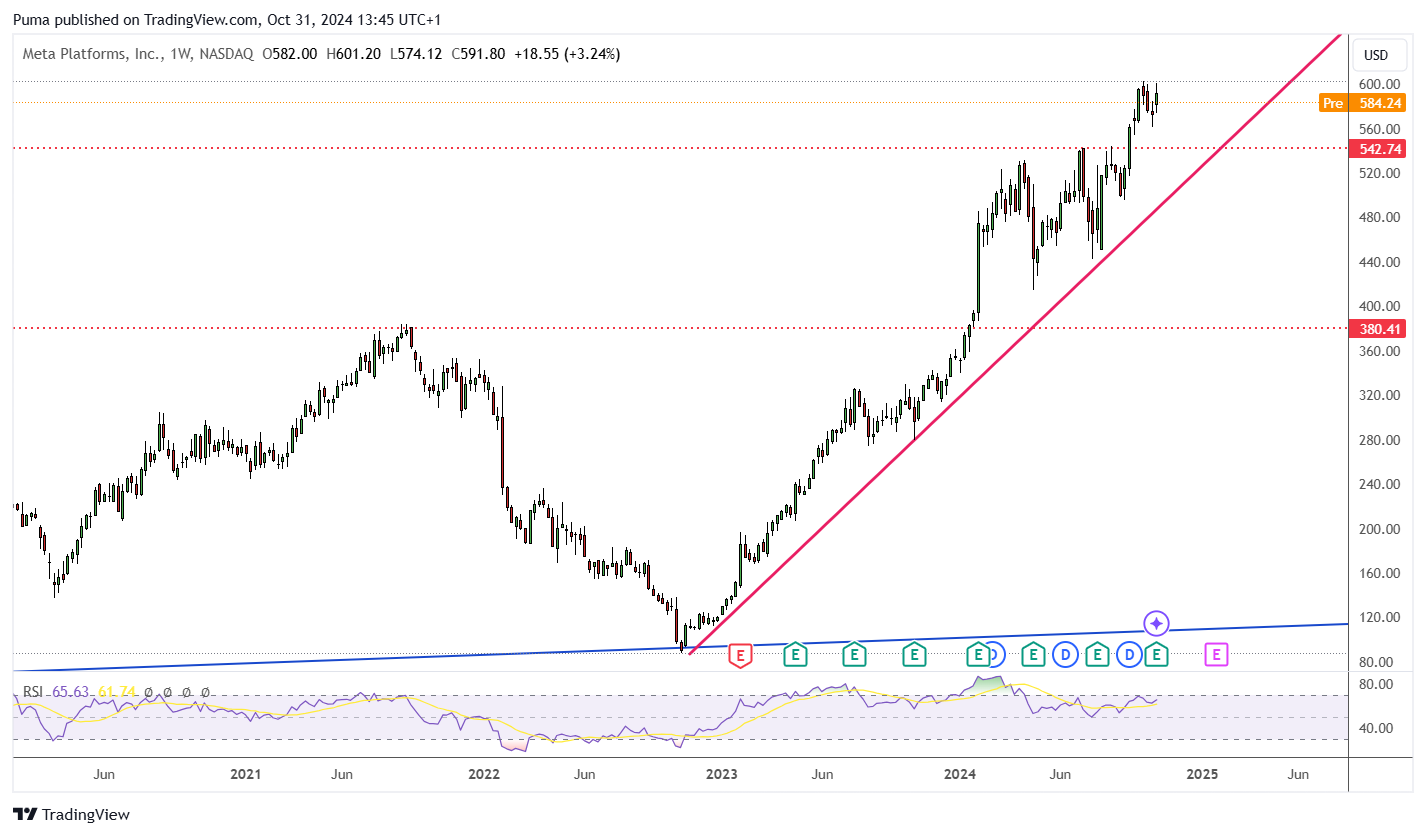The height and width of the screenshot is (836, 1426).
Task: Click the RSI value 65.63
Action: [71, 691]
